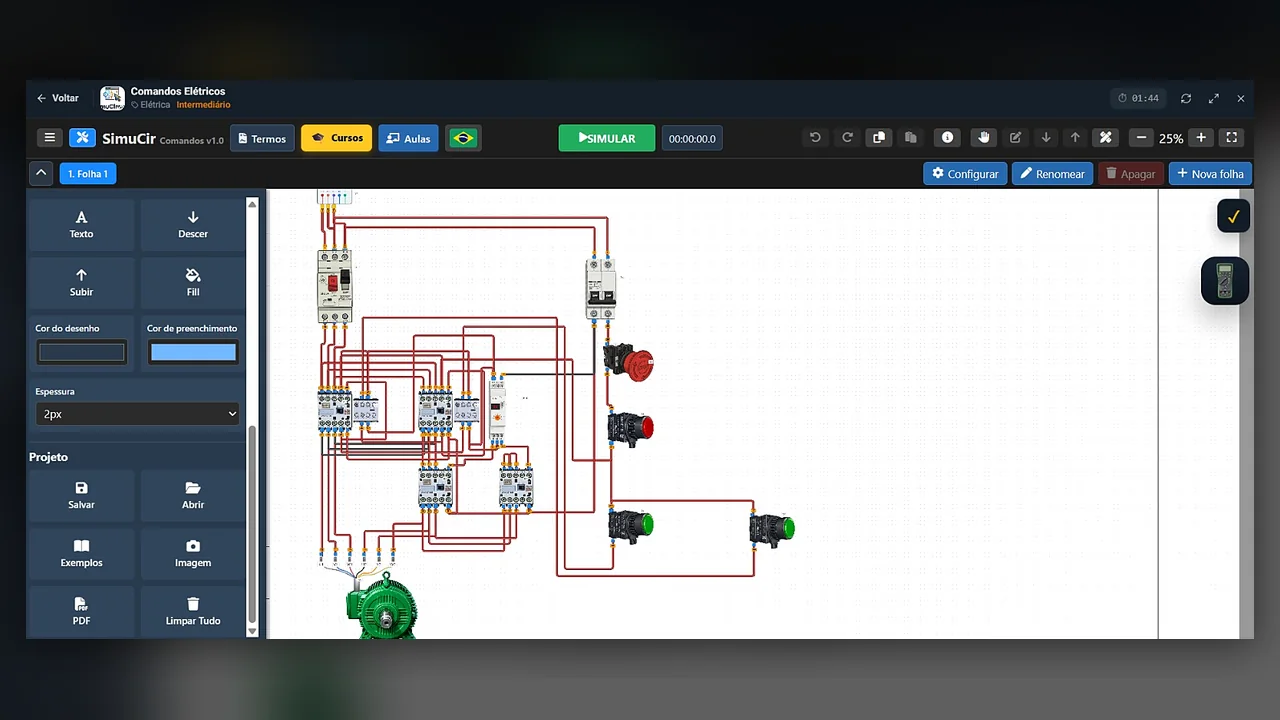Select the Texto tool
This screenshot has width=1280, height=720.
coord(82,225)
